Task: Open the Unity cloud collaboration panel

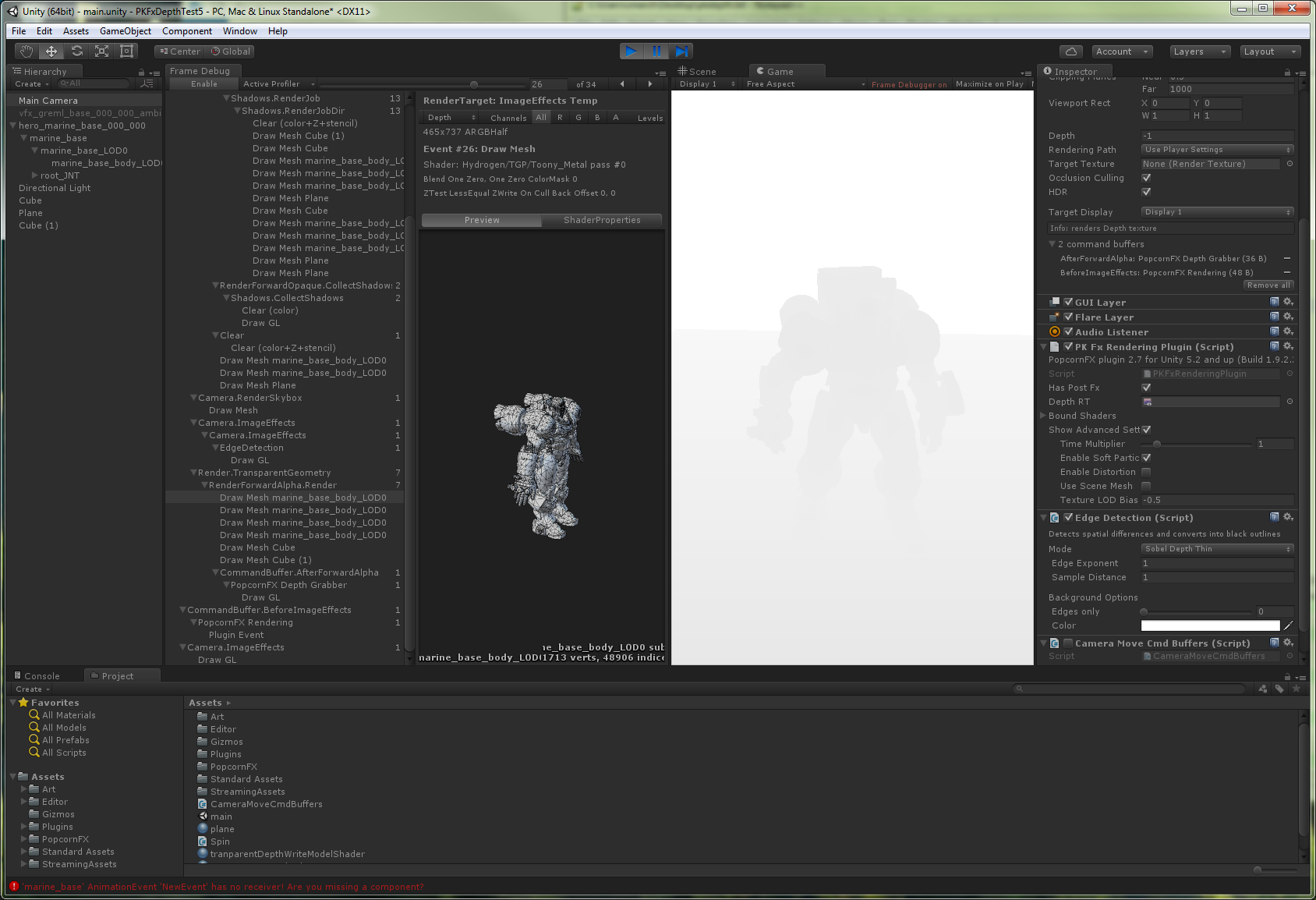Action: (1070, 51)
